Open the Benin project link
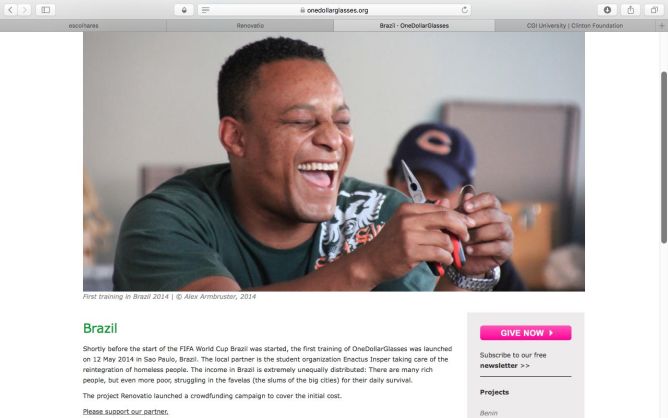This screenshot has height=418, width=668. (x=489, y=413)
